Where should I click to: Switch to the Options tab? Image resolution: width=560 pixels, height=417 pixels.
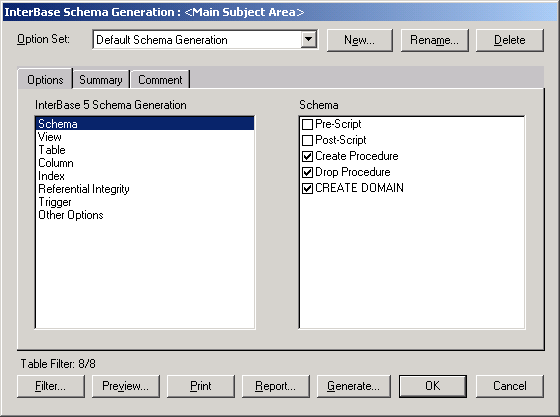45,79
